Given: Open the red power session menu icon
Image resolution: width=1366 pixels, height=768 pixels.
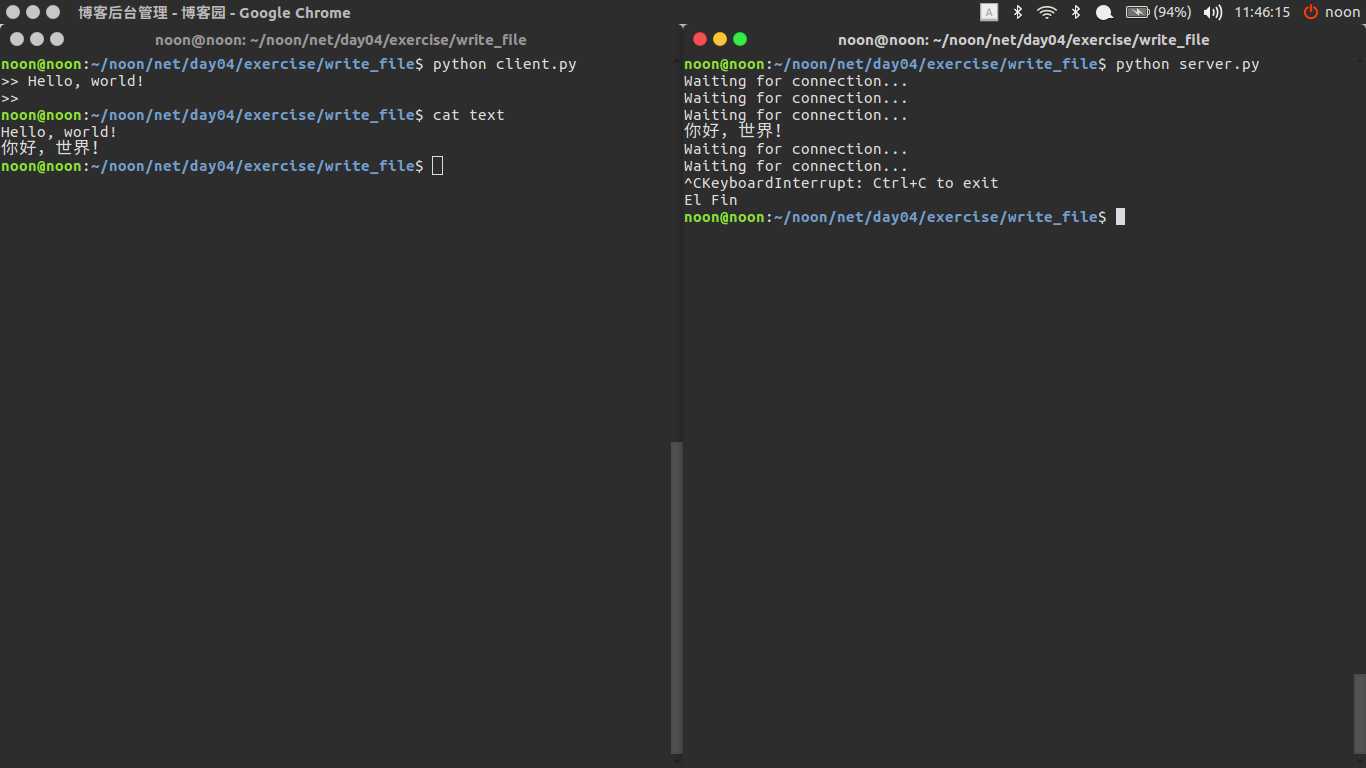Looking at the screenshot, I should 1311,12.
